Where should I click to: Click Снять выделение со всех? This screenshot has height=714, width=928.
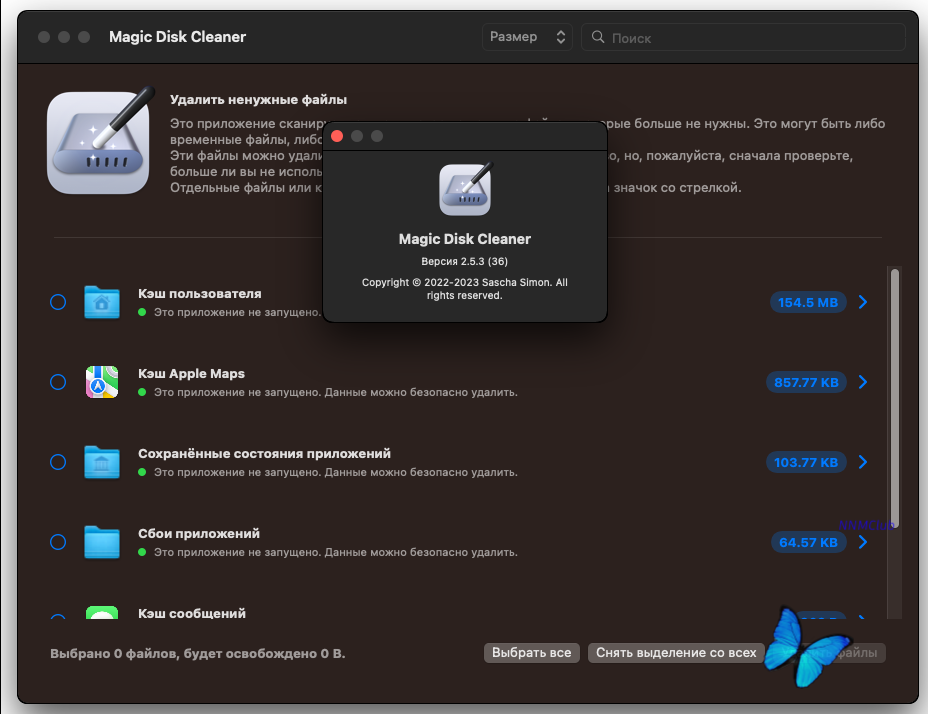676,652
